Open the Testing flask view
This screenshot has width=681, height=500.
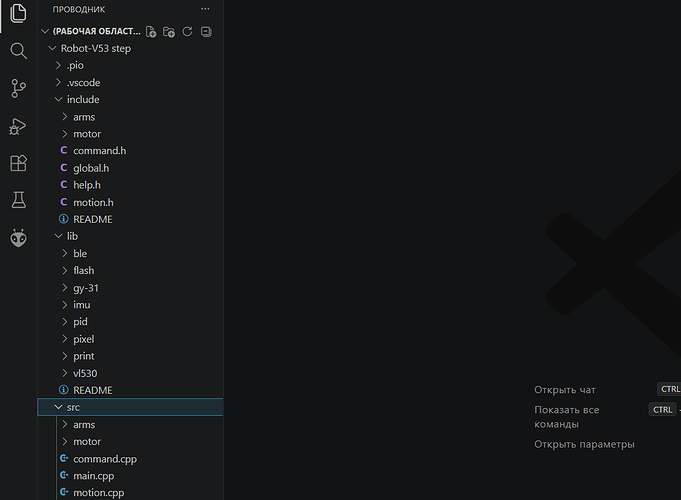[x=18, y=200]
